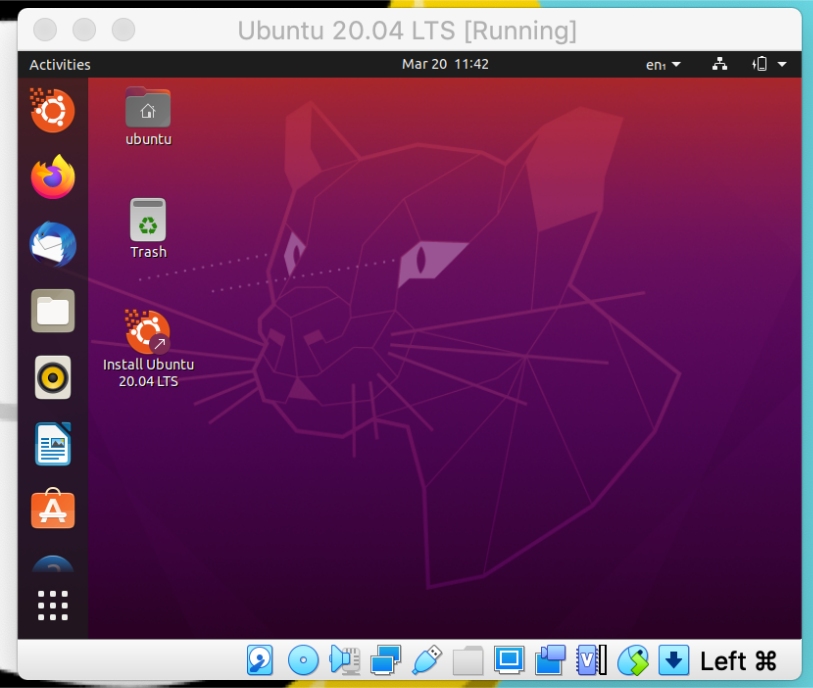Open the Trash desktop icon
This screenshot has height=688, width=813.
[x=148, y=229]
